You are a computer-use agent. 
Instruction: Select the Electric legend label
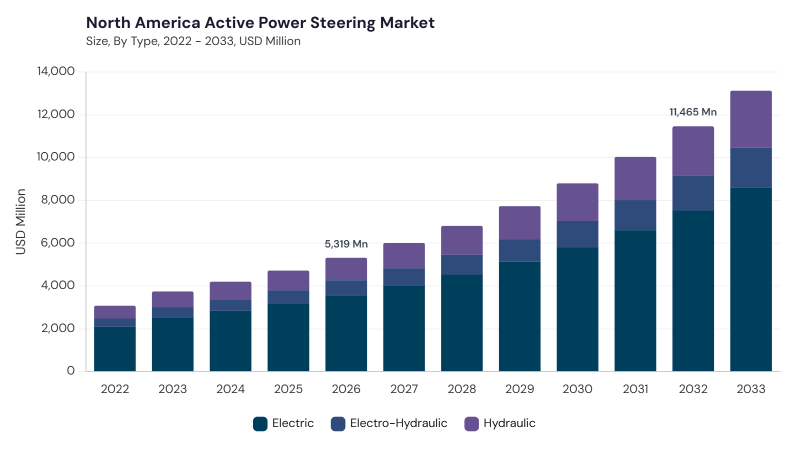pos(293,423)
